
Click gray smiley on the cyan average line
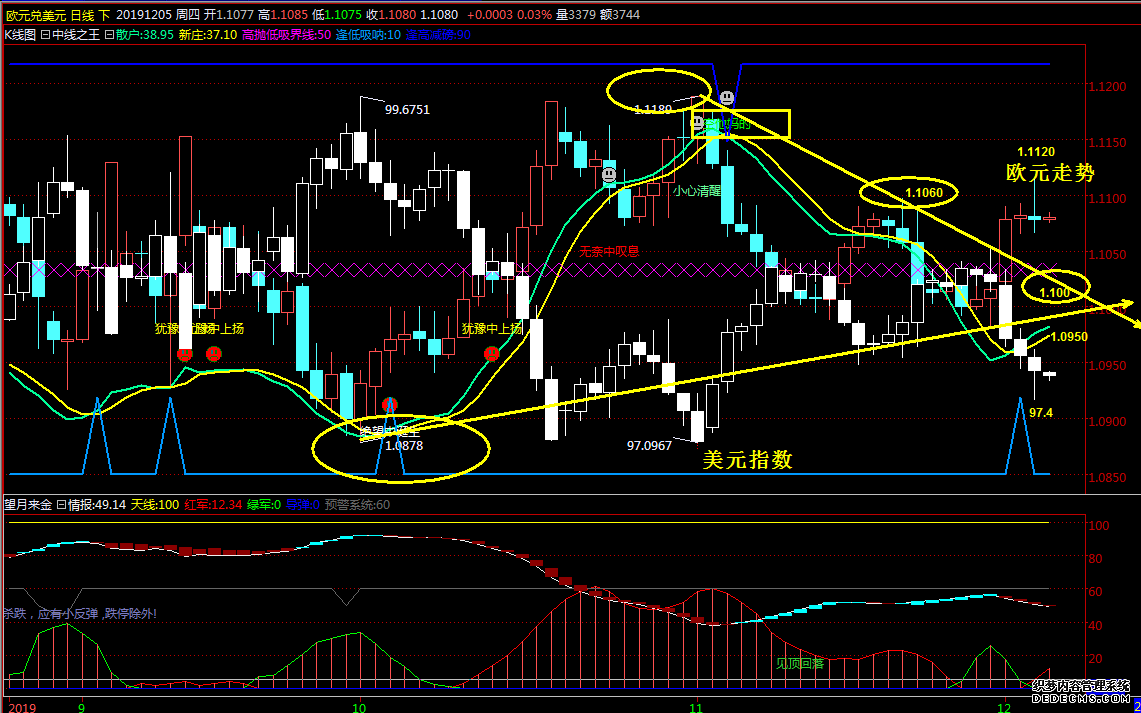[609, 175]
